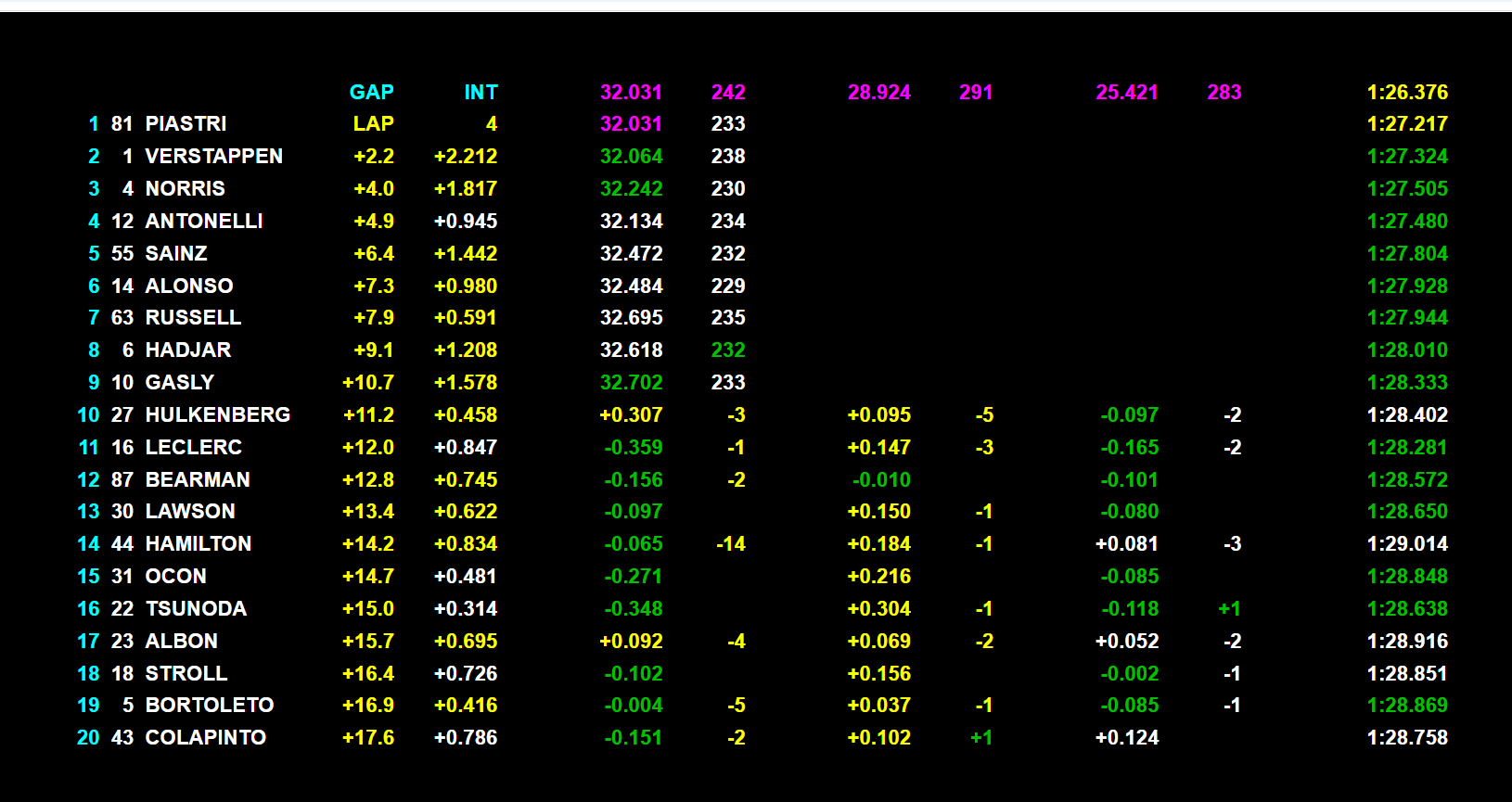Click BORTOLETO driver name

point(209,706)
